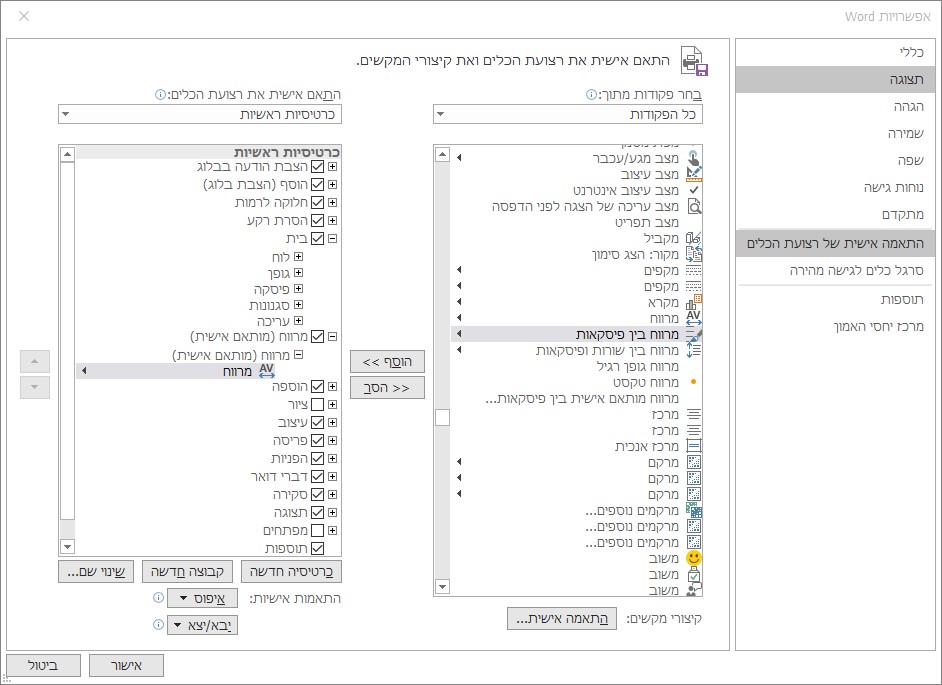The image size is (942, 685).
Task: Toggle the דברי דואר checkbox
Action: (317, 476)
